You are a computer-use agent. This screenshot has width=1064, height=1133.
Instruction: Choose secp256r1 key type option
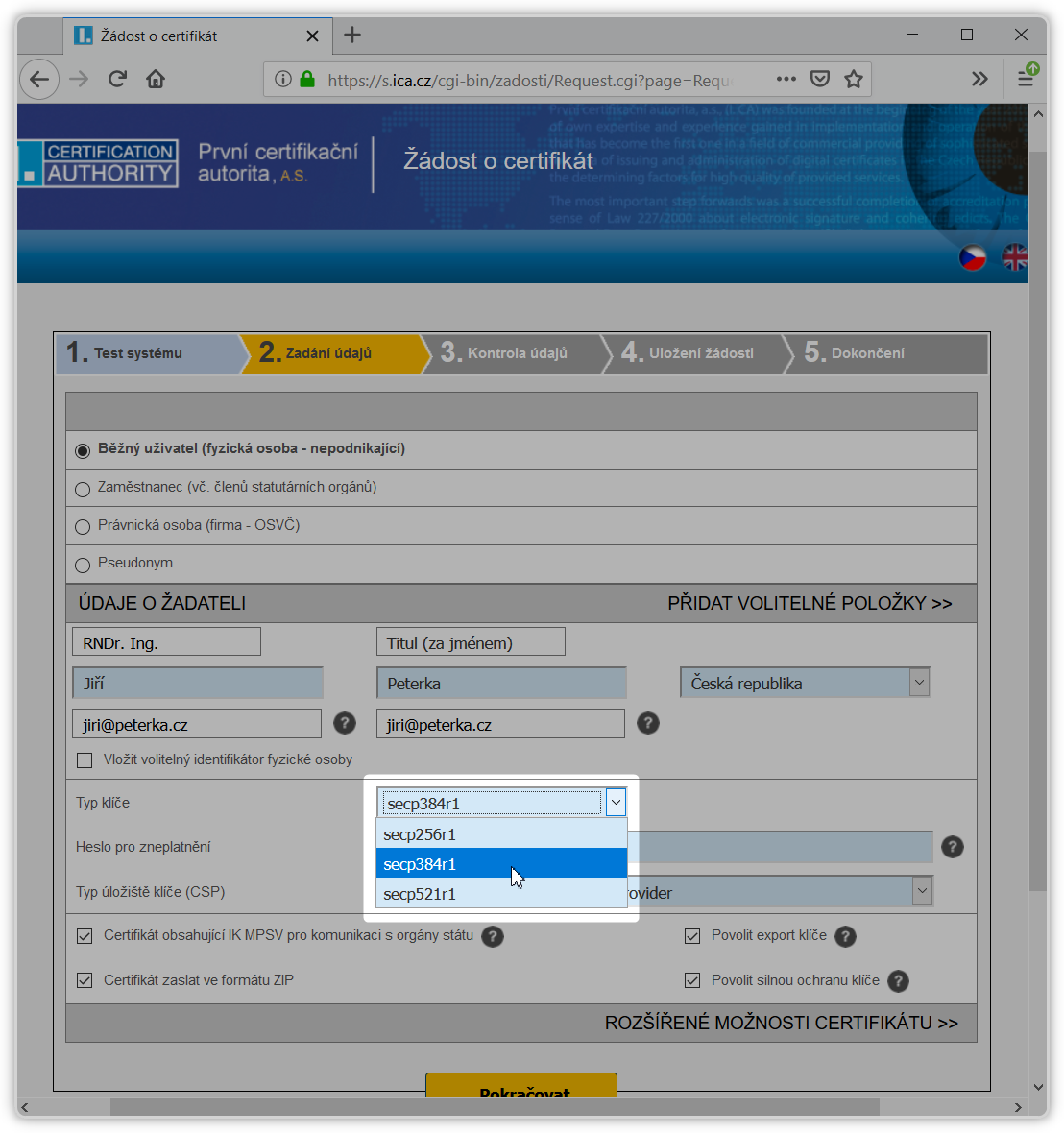pyautogui.click(x=501, y=834)
